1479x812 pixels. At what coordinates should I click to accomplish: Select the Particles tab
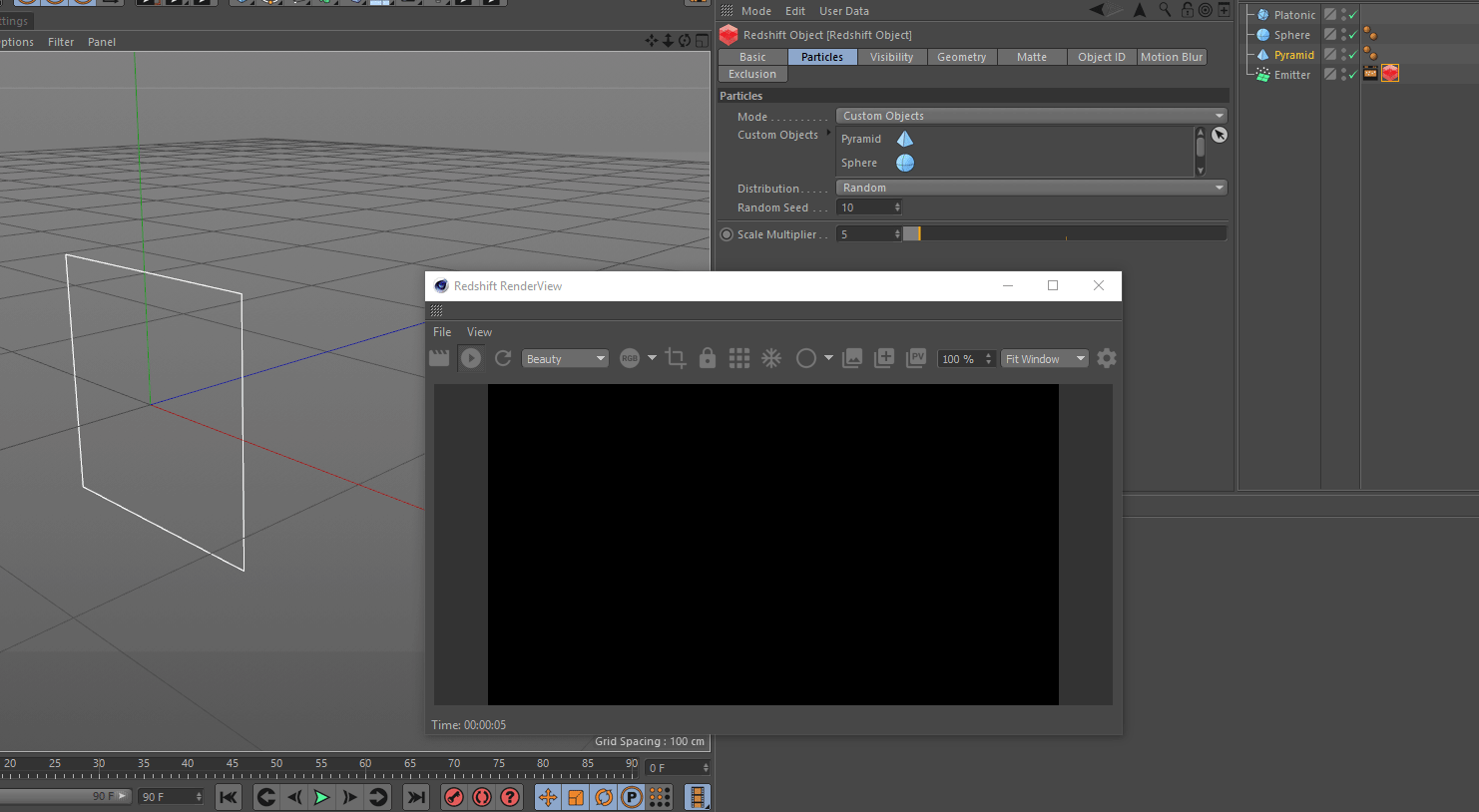coord(822,57)
